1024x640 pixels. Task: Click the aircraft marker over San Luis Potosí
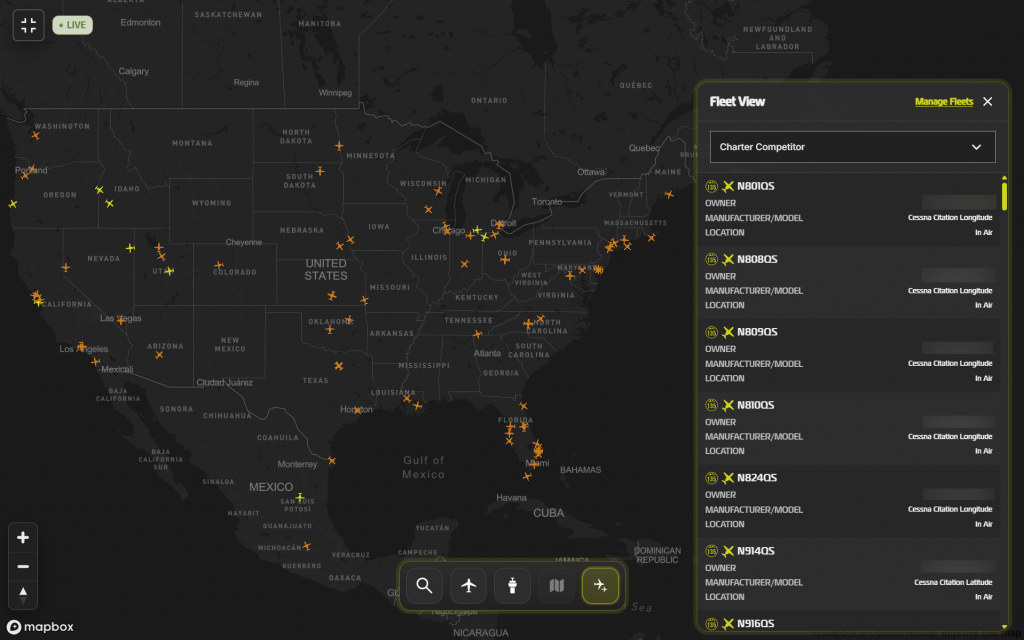pos(299,498)
